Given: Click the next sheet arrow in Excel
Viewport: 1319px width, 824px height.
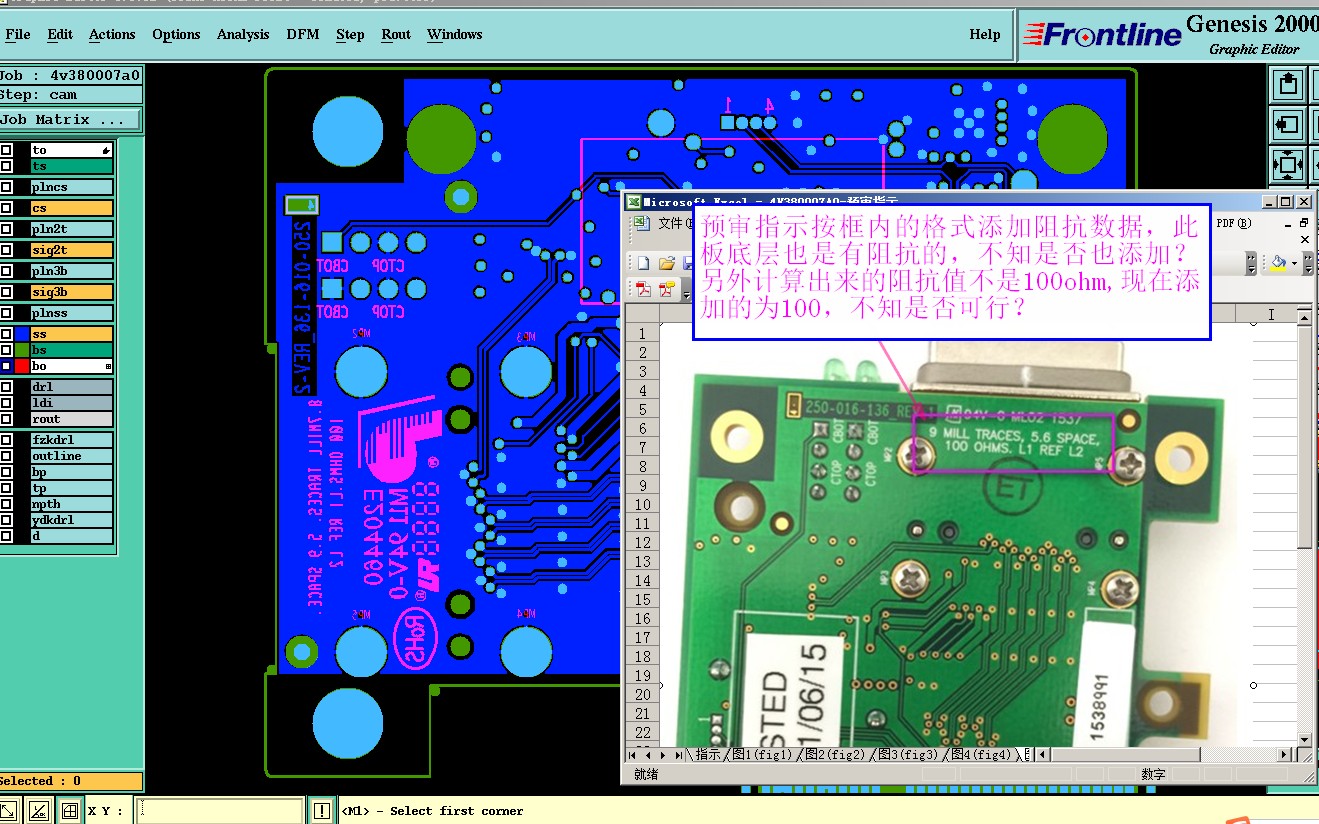Looking at the screenshot, I should [664, 755].
